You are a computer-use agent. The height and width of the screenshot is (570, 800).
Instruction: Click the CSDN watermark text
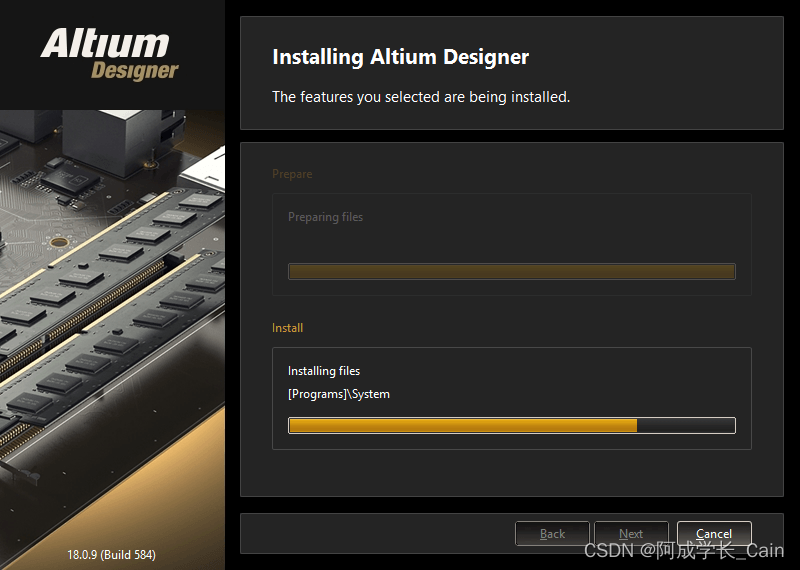click(x=684, y=551)
